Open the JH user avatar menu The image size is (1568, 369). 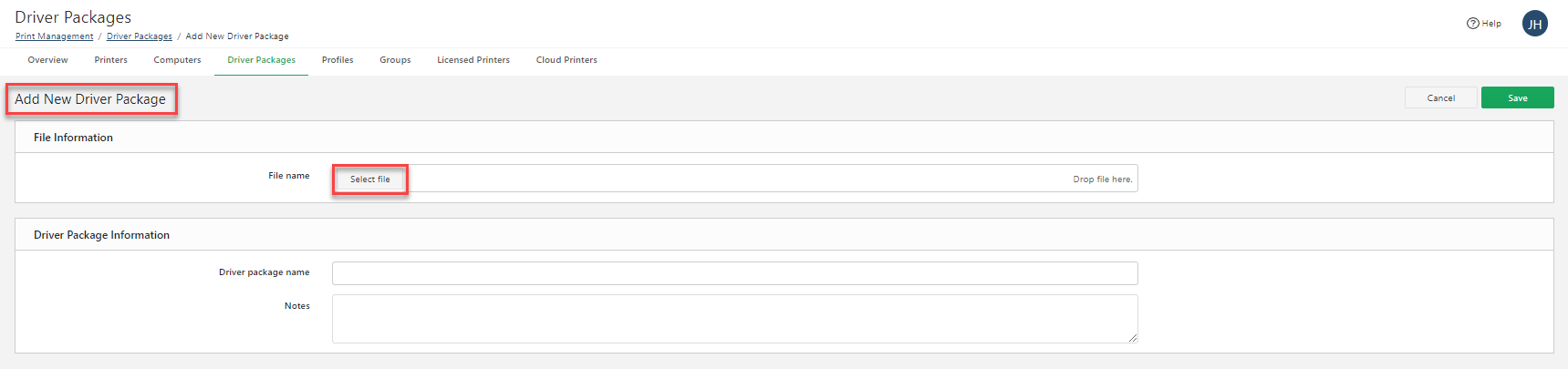pos(1534,24)
